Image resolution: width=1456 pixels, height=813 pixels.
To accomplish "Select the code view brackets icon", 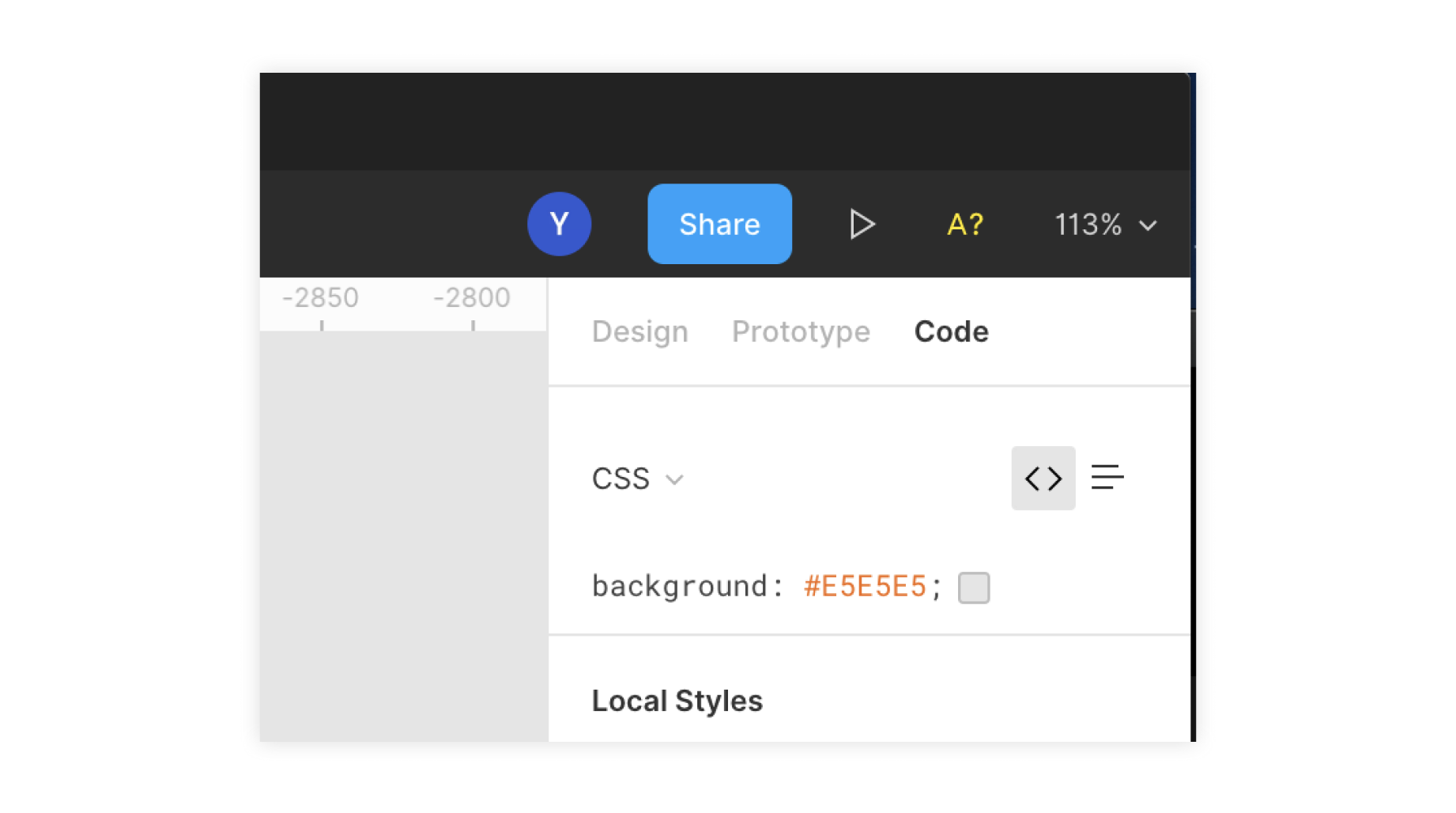I will [x=1043, y=478].
